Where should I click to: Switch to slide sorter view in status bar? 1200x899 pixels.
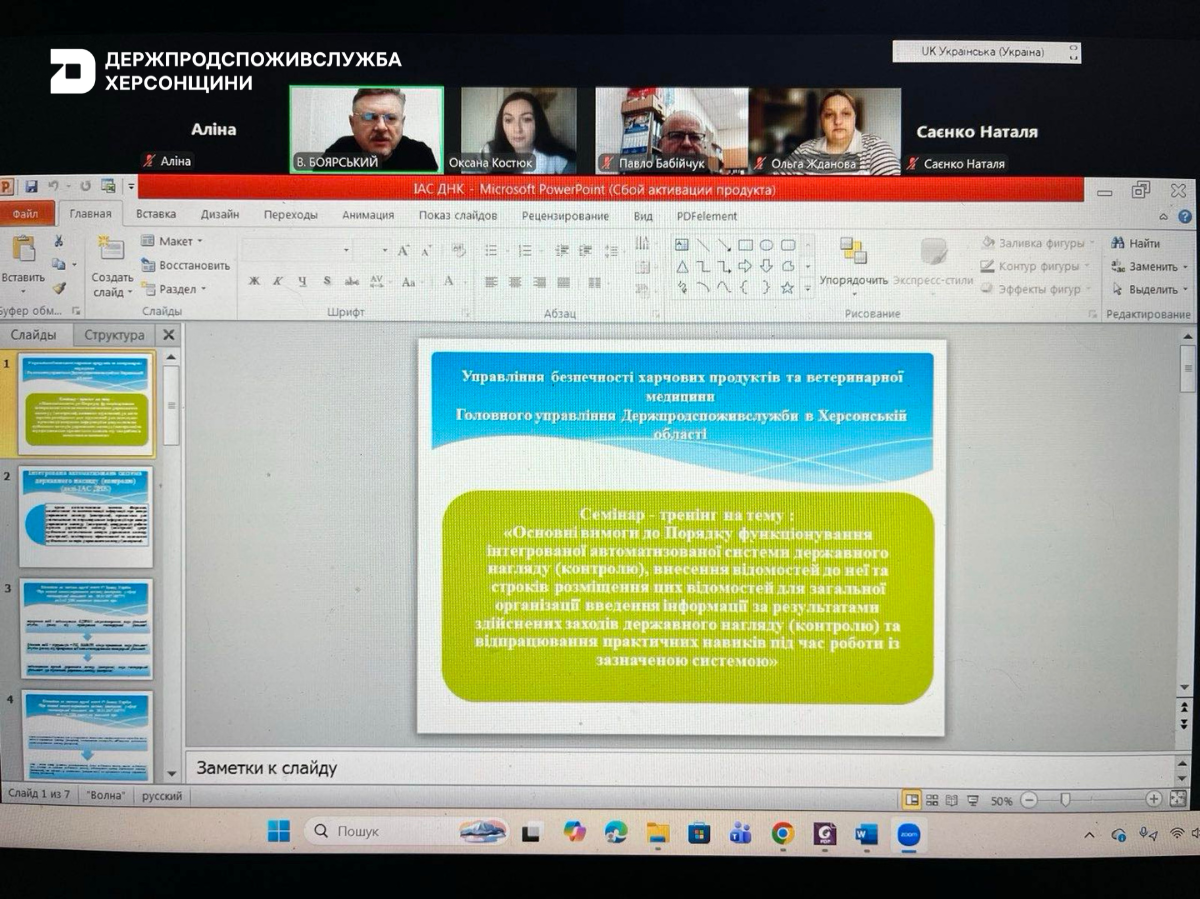click(x=932, y=800)
